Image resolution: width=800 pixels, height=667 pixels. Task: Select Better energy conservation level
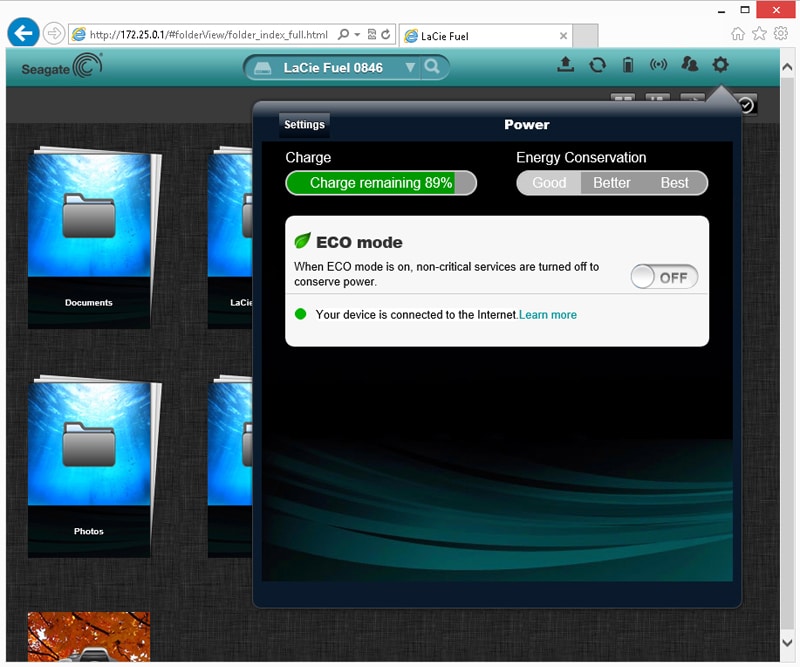tap(612, 183)
